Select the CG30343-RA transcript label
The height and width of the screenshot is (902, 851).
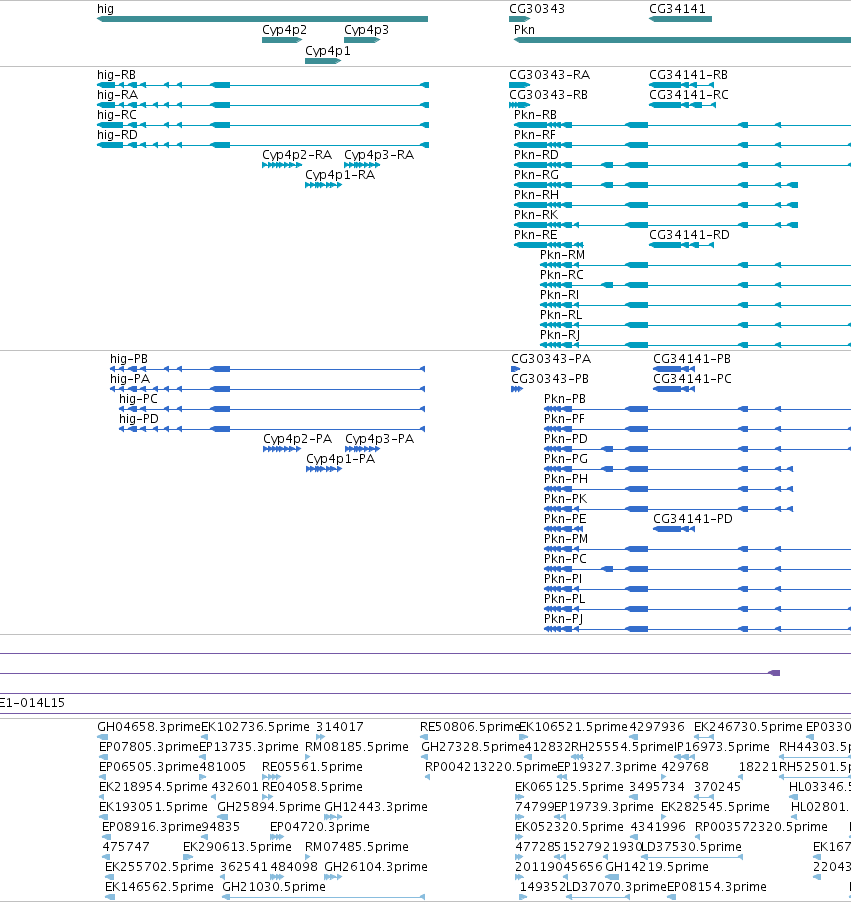pos(549,75)
